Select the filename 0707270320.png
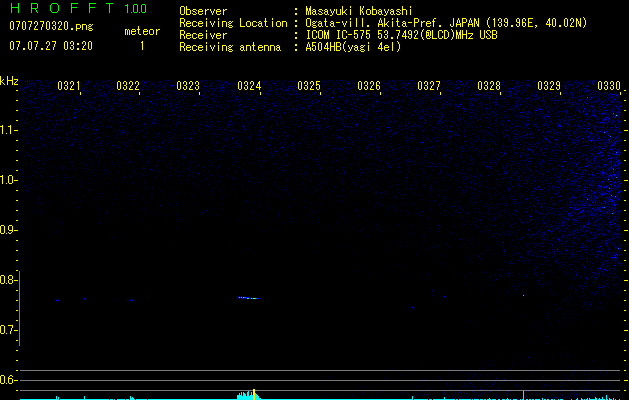 point(51,26)
